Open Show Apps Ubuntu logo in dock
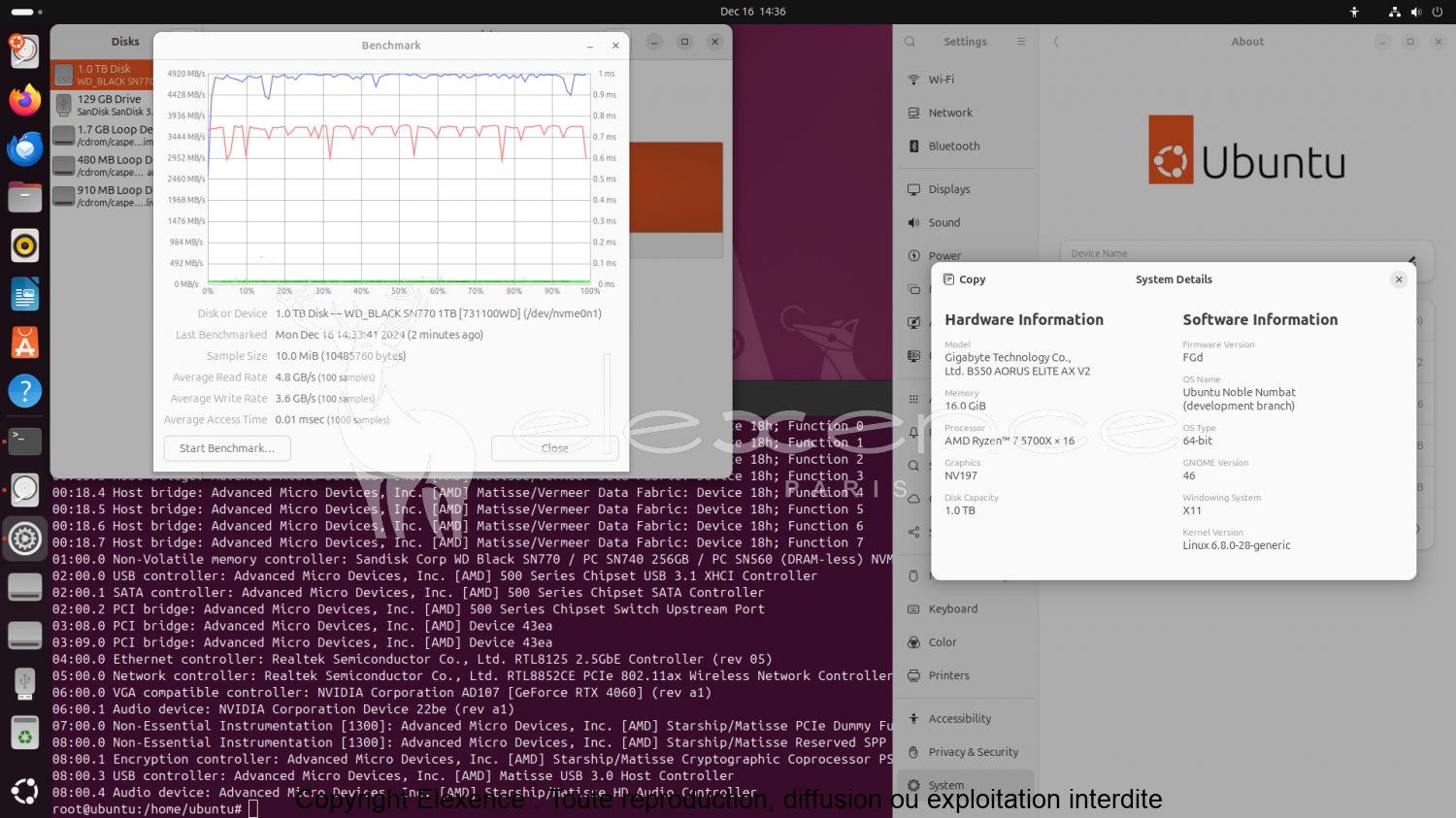 25,791
